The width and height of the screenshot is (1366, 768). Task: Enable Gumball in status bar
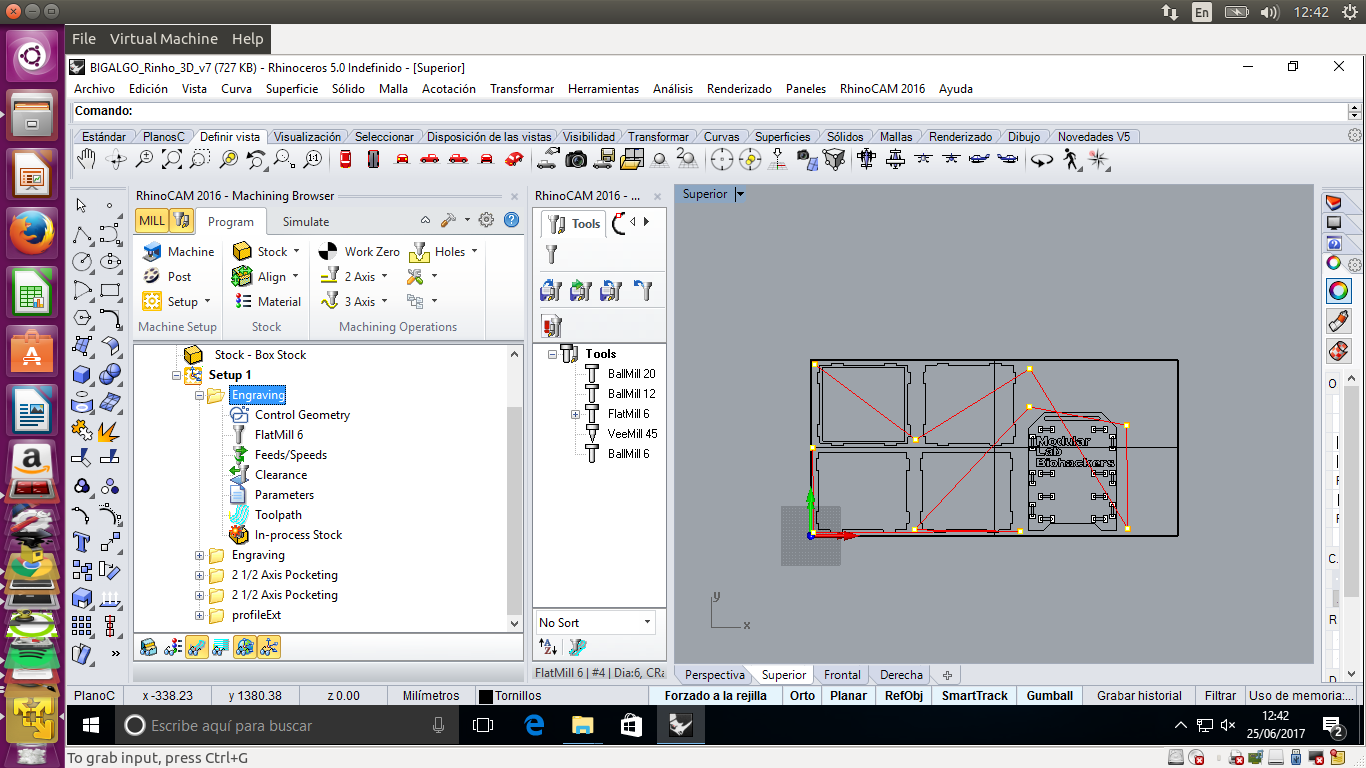pos(1049,696)
